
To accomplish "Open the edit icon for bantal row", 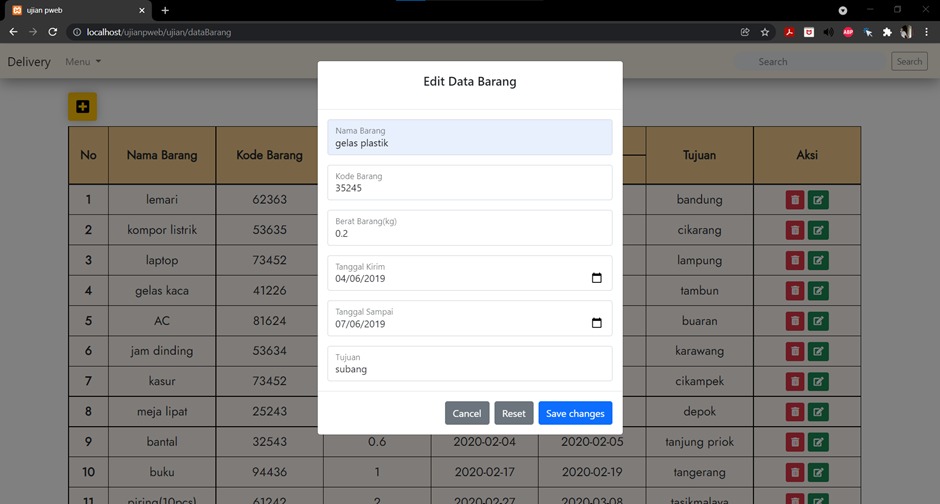I will (818, 442).
